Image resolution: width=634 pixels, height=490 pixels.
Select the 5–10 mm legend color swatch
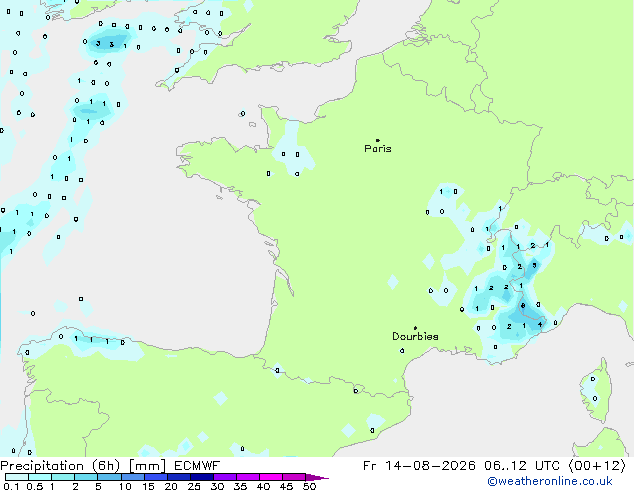(x=110, y=477)
